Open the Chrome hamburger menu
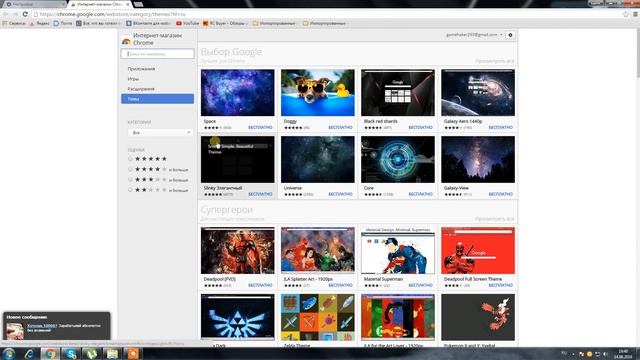This screenshot has width=640, height=360. (635, 14)
